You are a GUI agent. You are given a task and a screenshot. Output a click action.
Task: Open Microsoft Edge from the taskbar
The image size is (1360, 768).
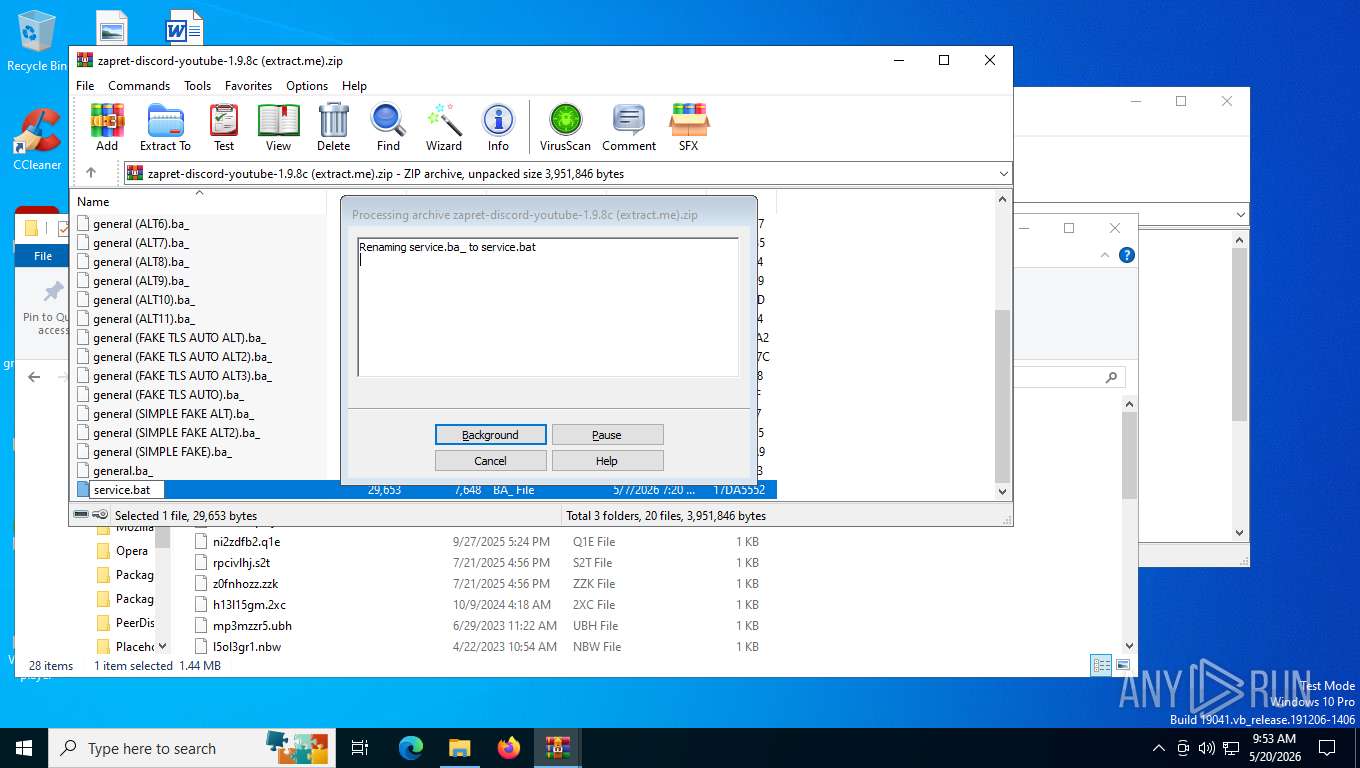411,748
